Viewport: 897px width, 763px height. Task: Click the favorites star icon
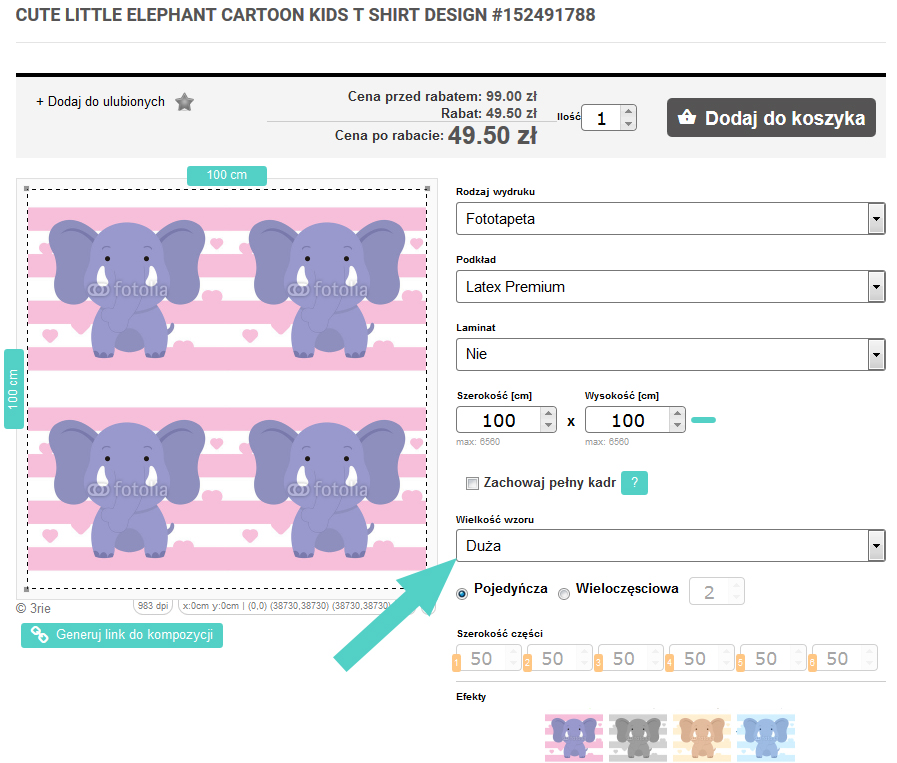click(x=184, y=102)
